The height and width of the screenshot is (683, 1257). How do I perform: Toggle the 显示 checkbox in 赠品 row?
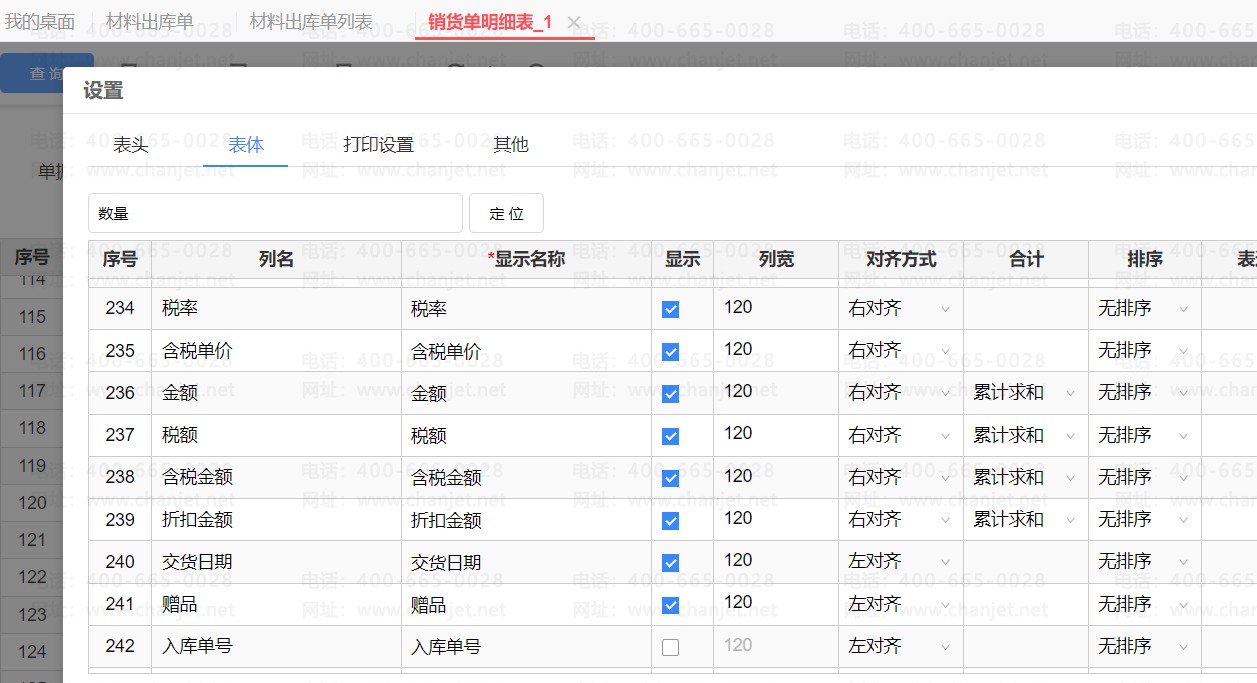pos(670,605)
